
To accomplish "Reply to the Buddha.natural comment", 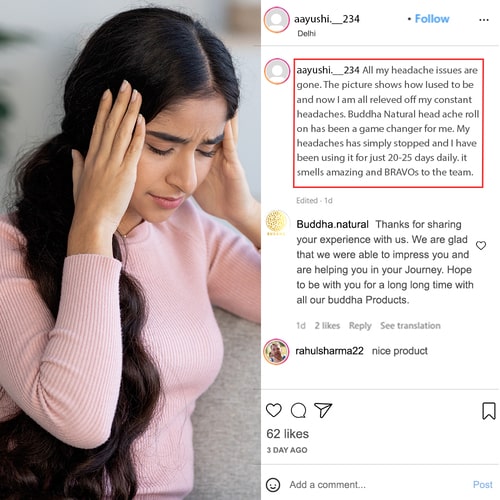I will 360,326.
